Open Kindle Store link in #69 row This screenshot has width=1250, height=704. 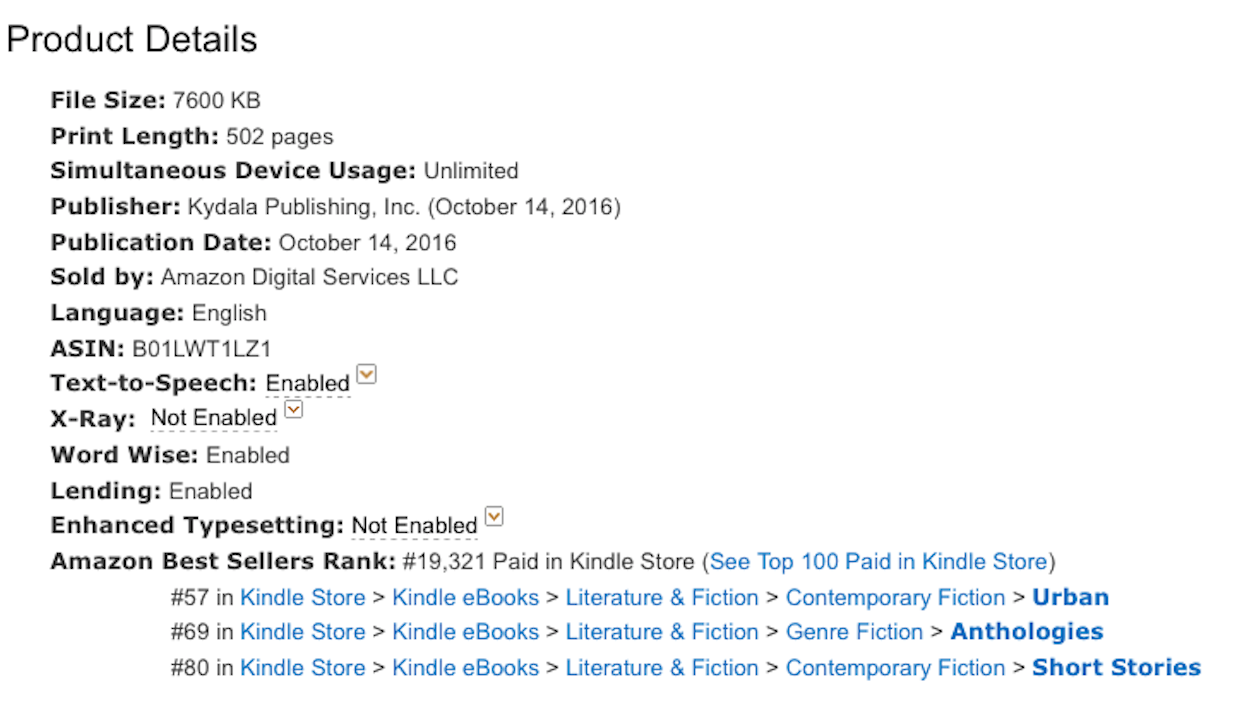[x=303, y=632]
